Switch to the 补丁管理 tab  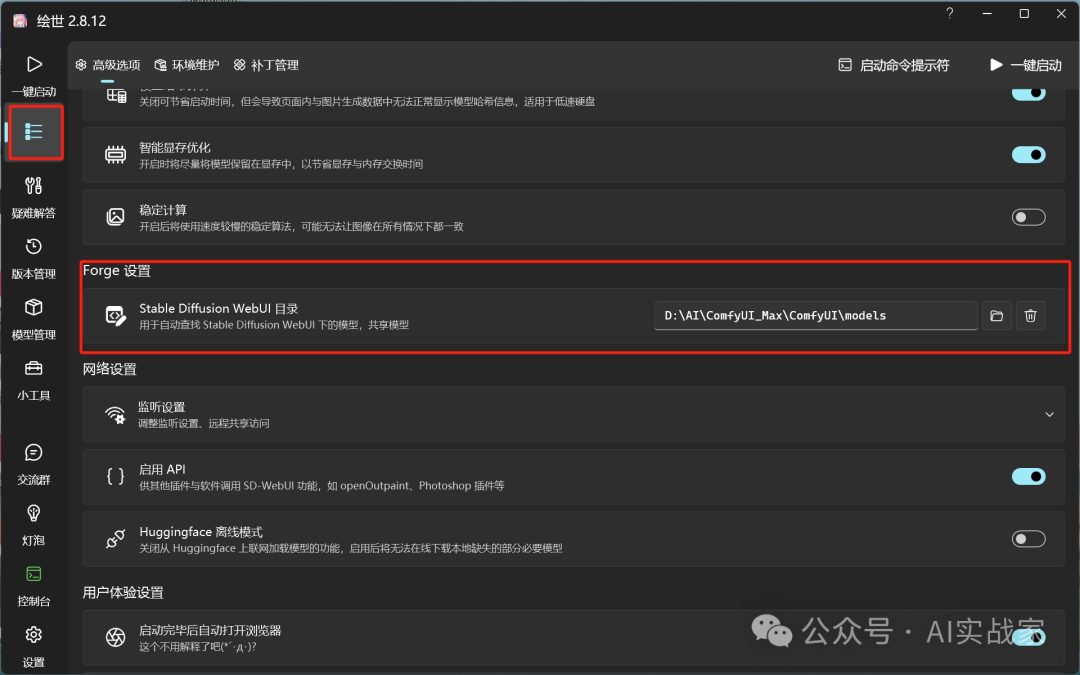coord(266,65)
